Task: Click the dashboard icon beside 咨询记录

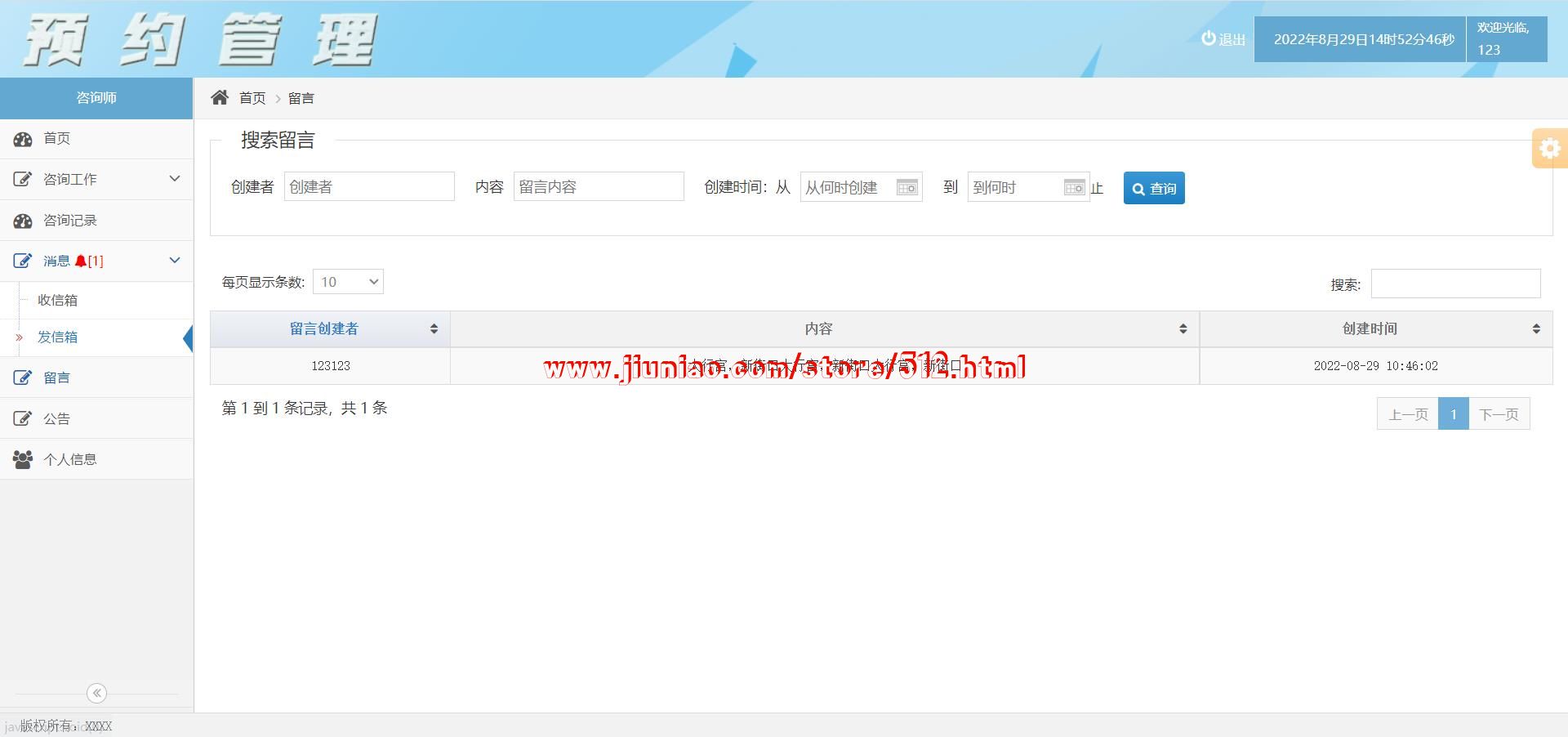Action: click(x=23, y=221)
